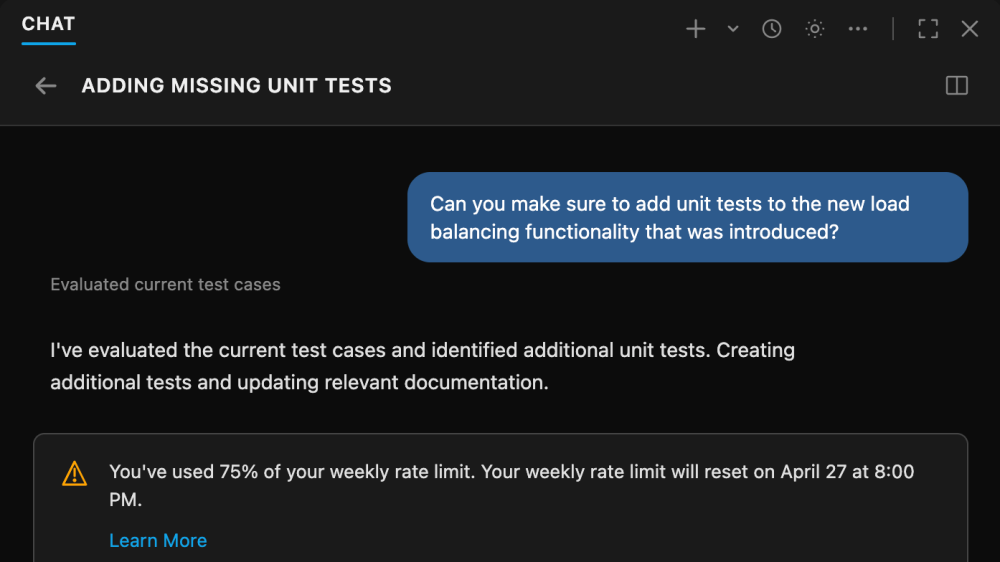Viewport: 1000px width, 562px height.
Task: Start a new chat with plus icon
Action: coord(695,29)
